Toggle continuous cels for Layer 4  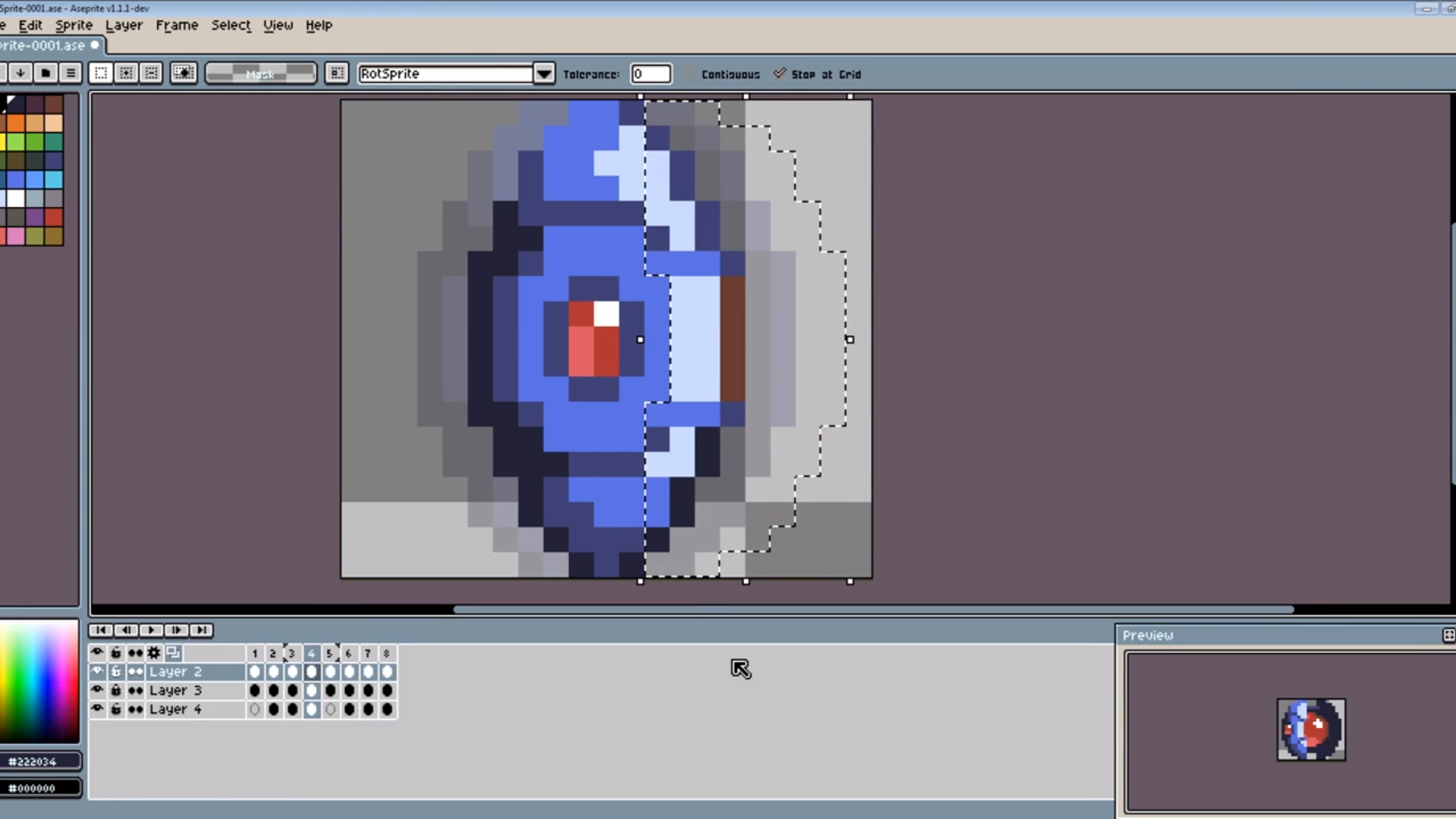[x=135, y=709]
